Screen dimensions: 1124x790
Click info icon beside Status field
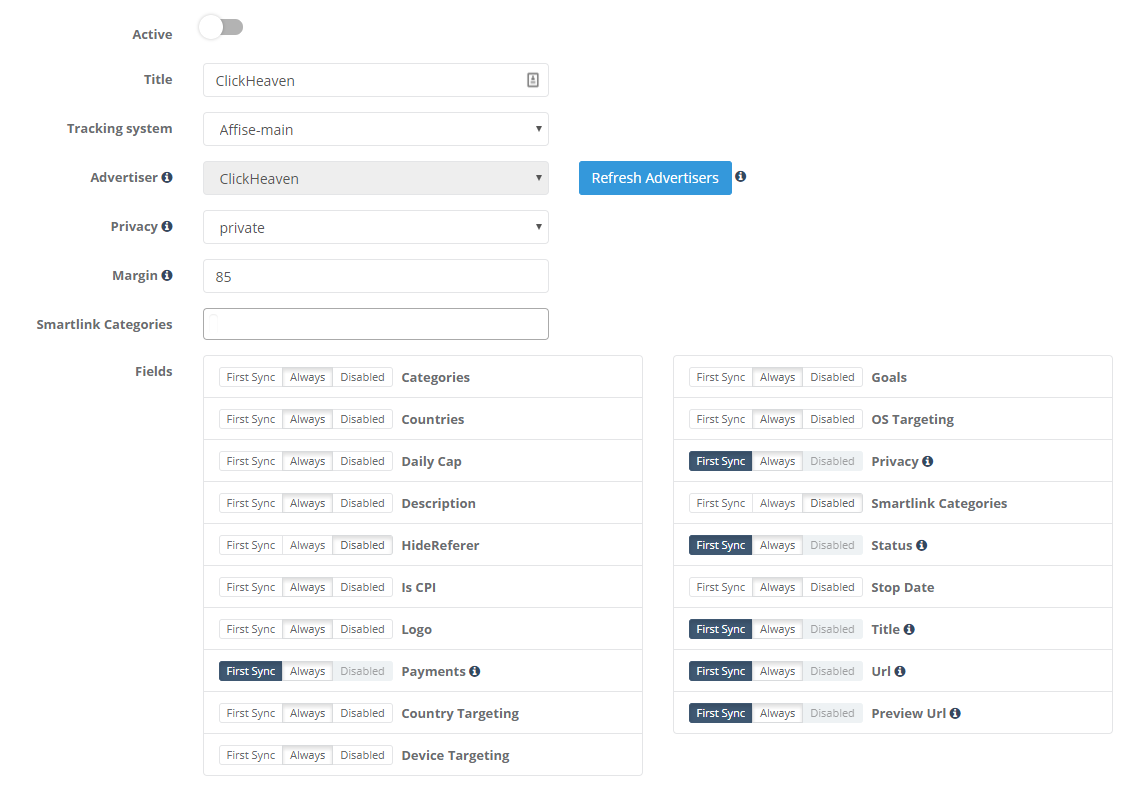coord(921,545)
